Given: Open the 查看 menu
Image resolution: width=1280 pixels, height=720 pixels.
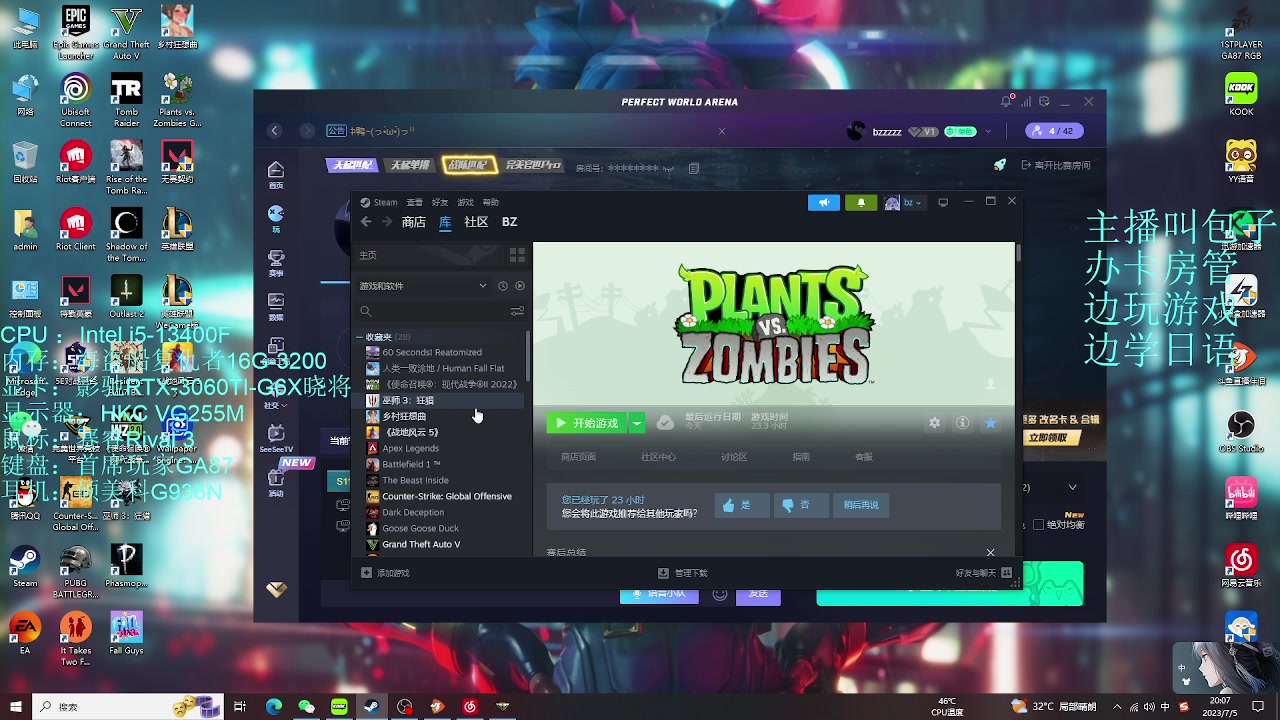Looking at the screenshot, I should (414, 202).
